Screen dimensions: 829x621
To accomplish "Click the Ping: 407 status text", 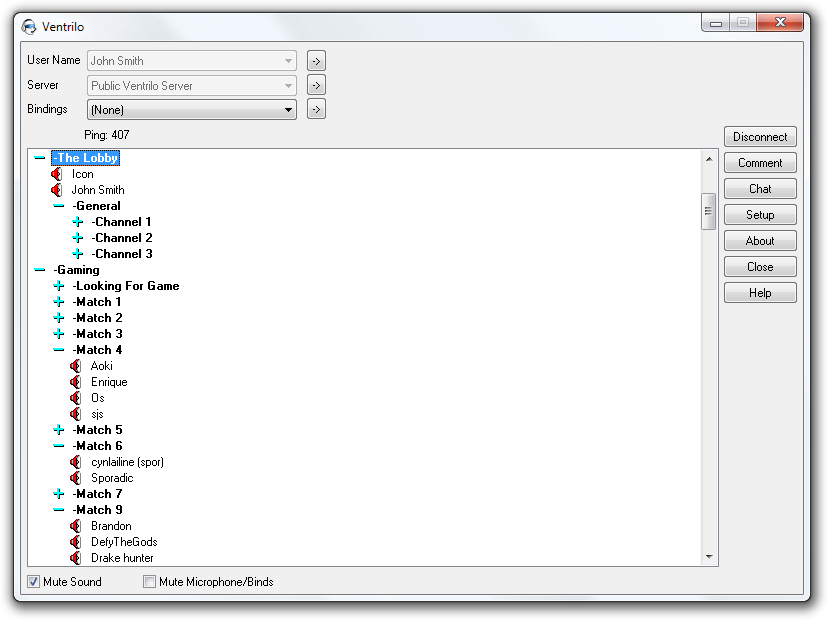I will point(107,135).
